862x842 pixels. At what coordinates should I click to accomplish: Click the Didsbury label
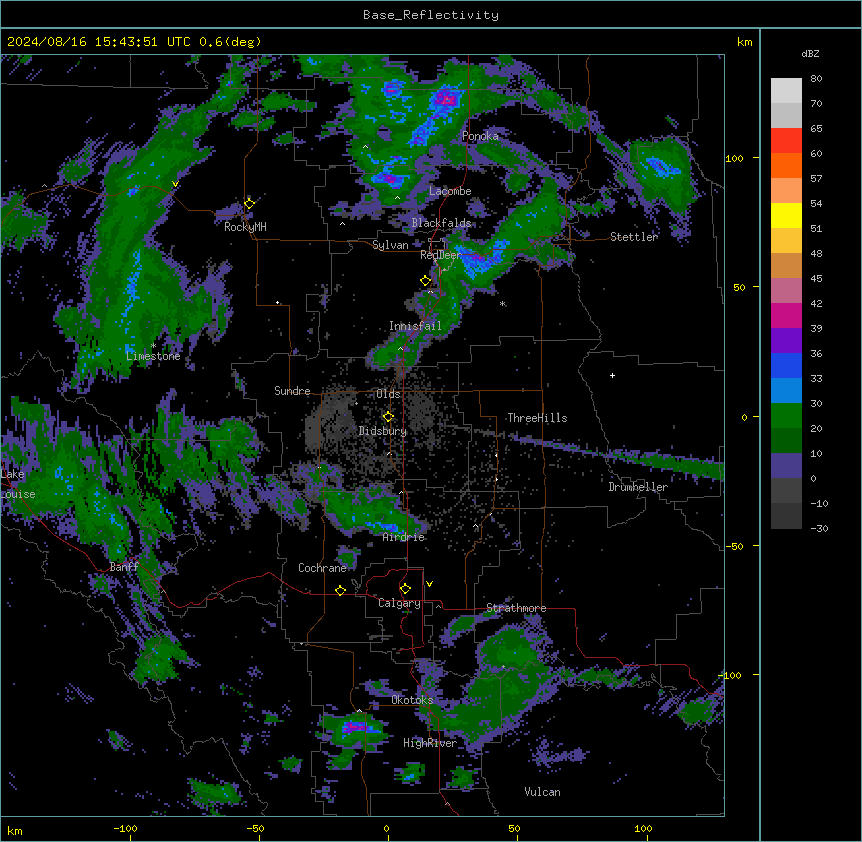(x=383, y=431)
